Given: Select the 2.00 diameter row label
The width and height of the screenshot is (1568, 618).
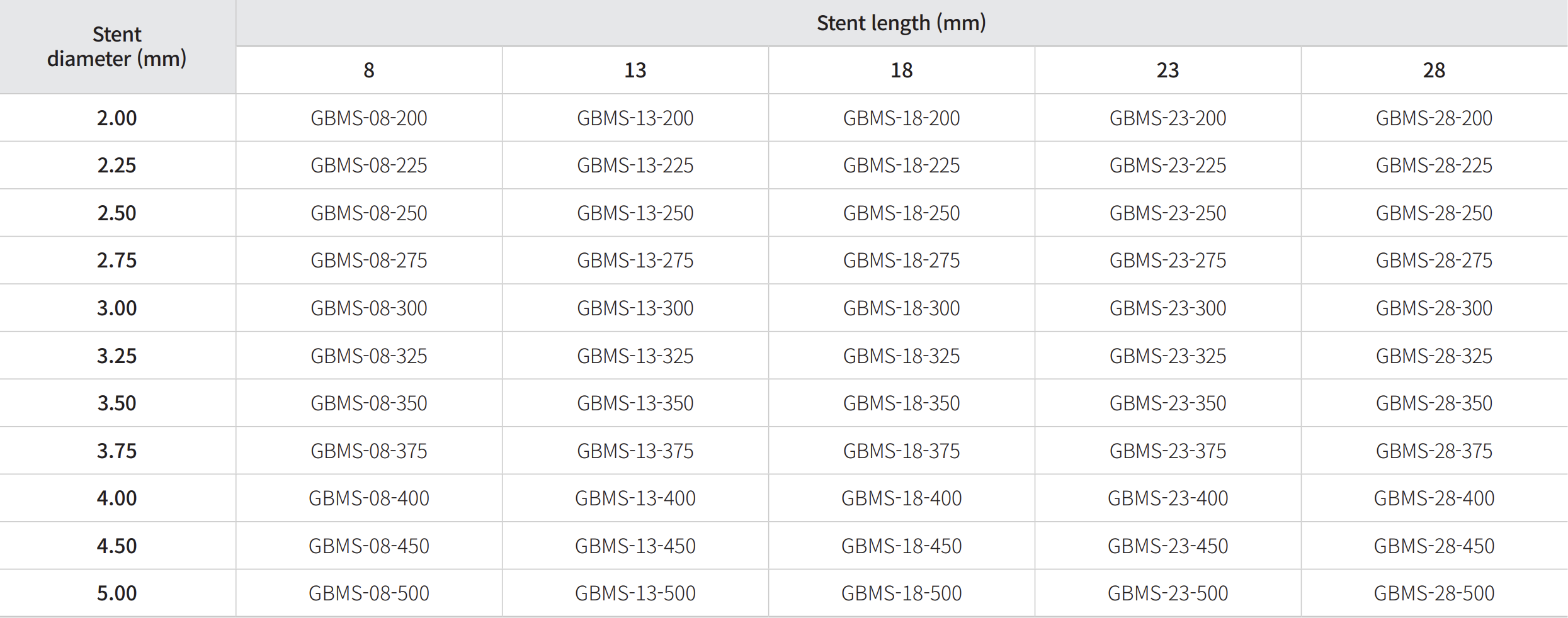Looking at the screenshot, I should [x=116, y=118].
